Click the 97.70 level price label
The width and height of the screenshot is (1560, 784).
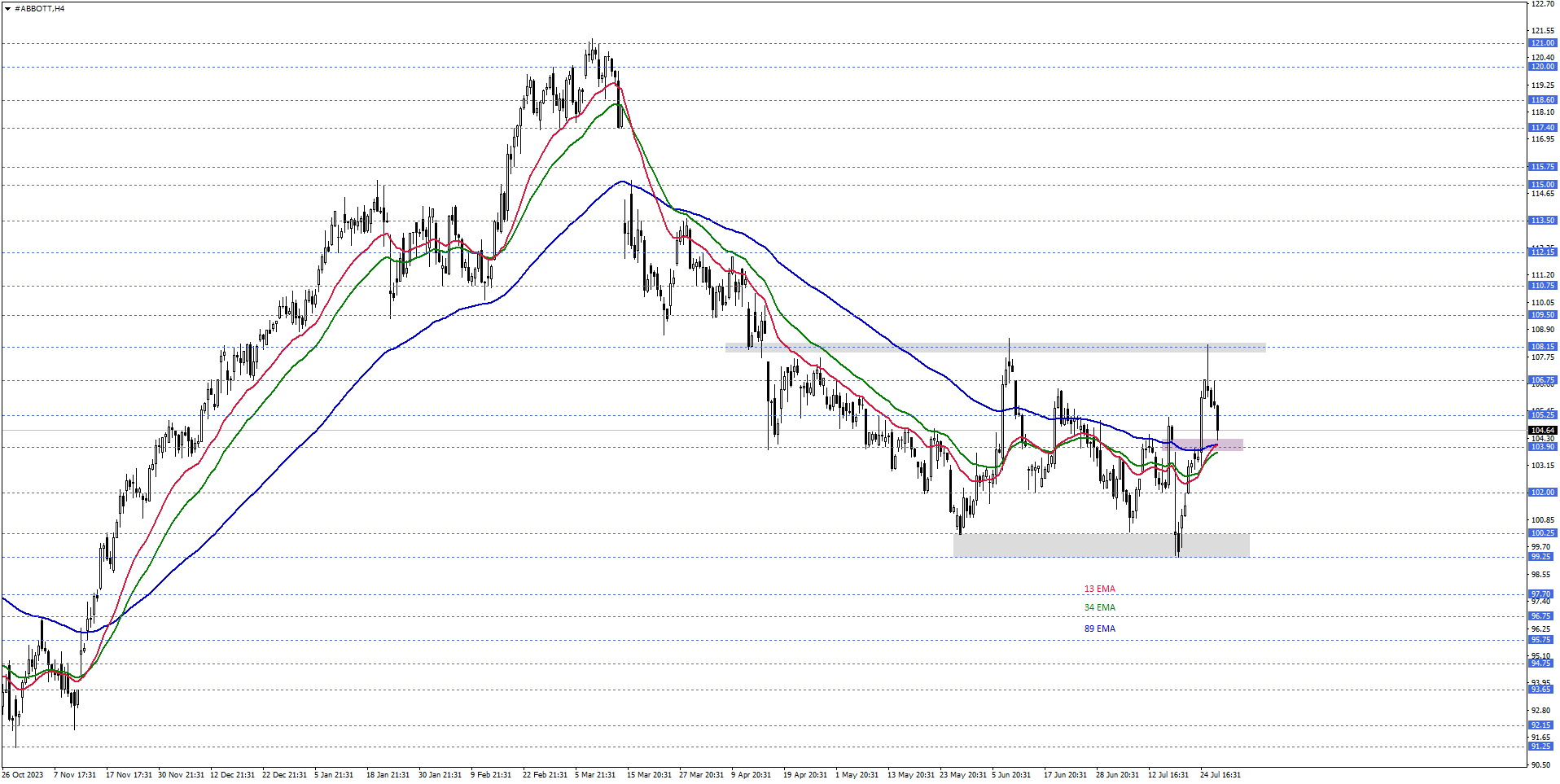coord(1542,594)
